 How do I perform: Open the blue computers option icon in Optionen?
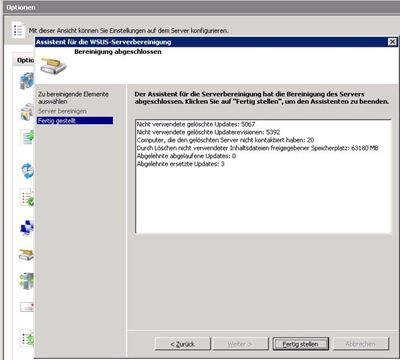(27, 228)
